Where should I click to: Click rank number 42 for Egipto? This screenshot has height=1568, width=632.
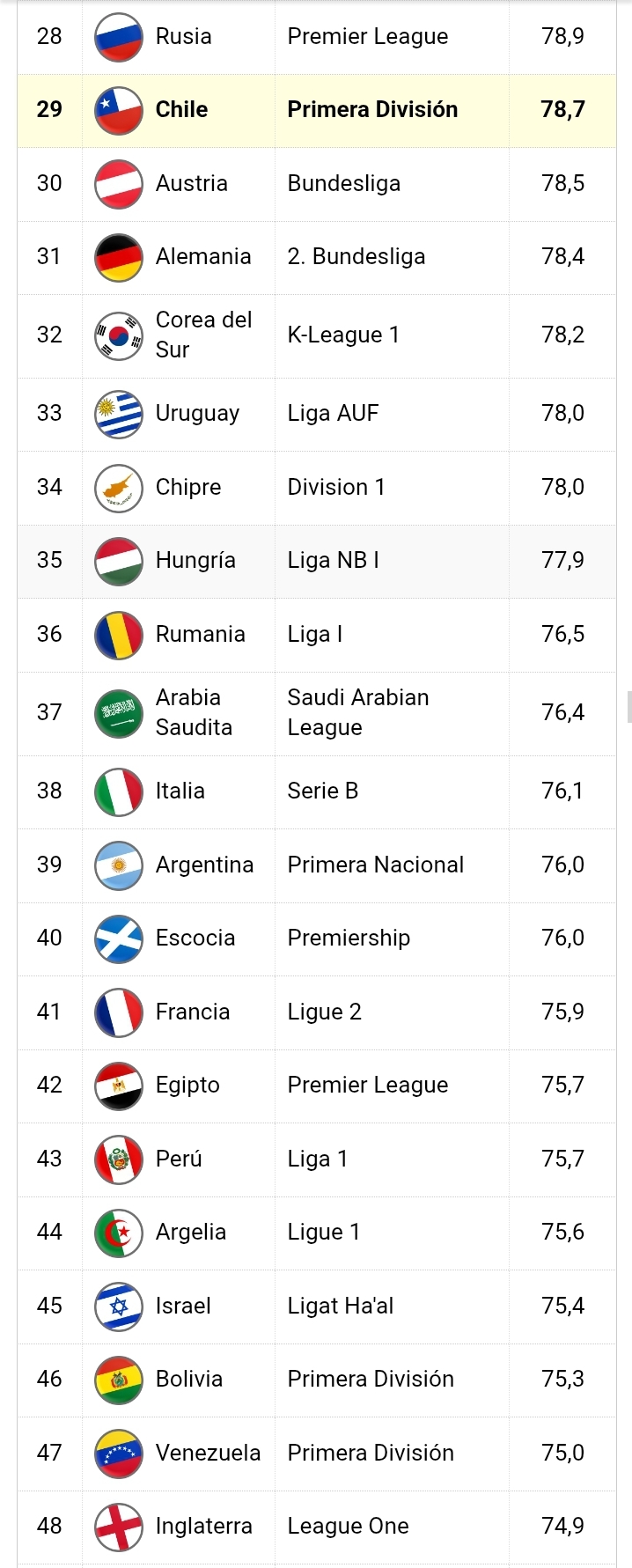pyautogui.click(x=49, y=1085)
